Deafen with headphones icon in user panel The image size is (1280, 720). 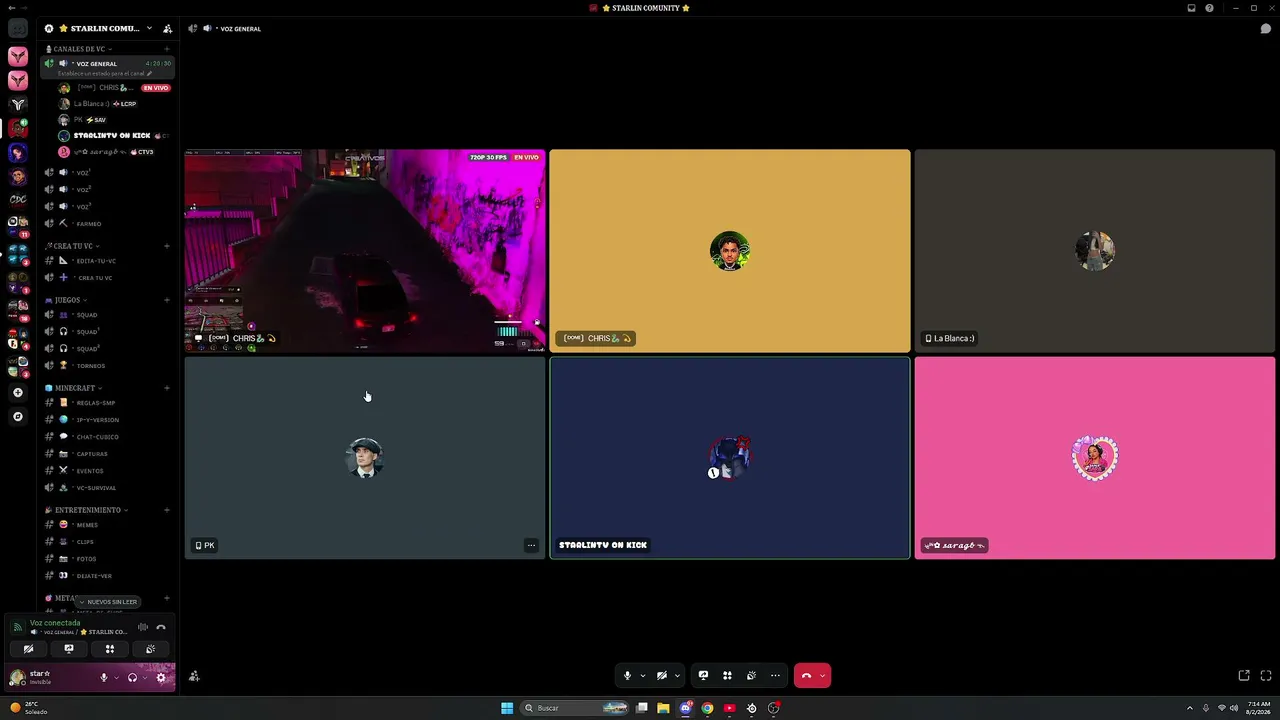coord(132,678)
